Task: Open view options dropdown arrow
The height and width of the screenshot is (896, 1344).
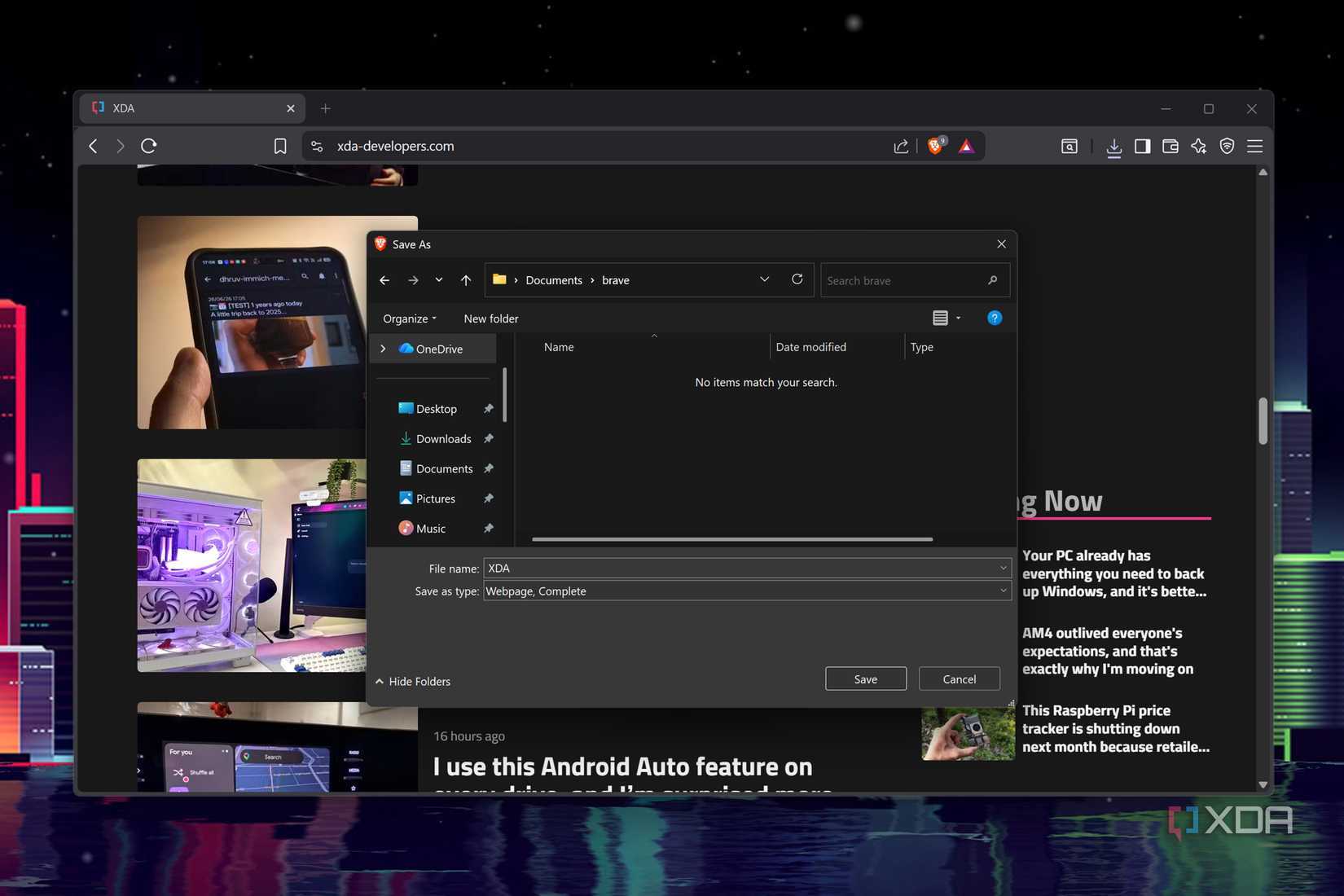Action: click(x=959, y=318)
